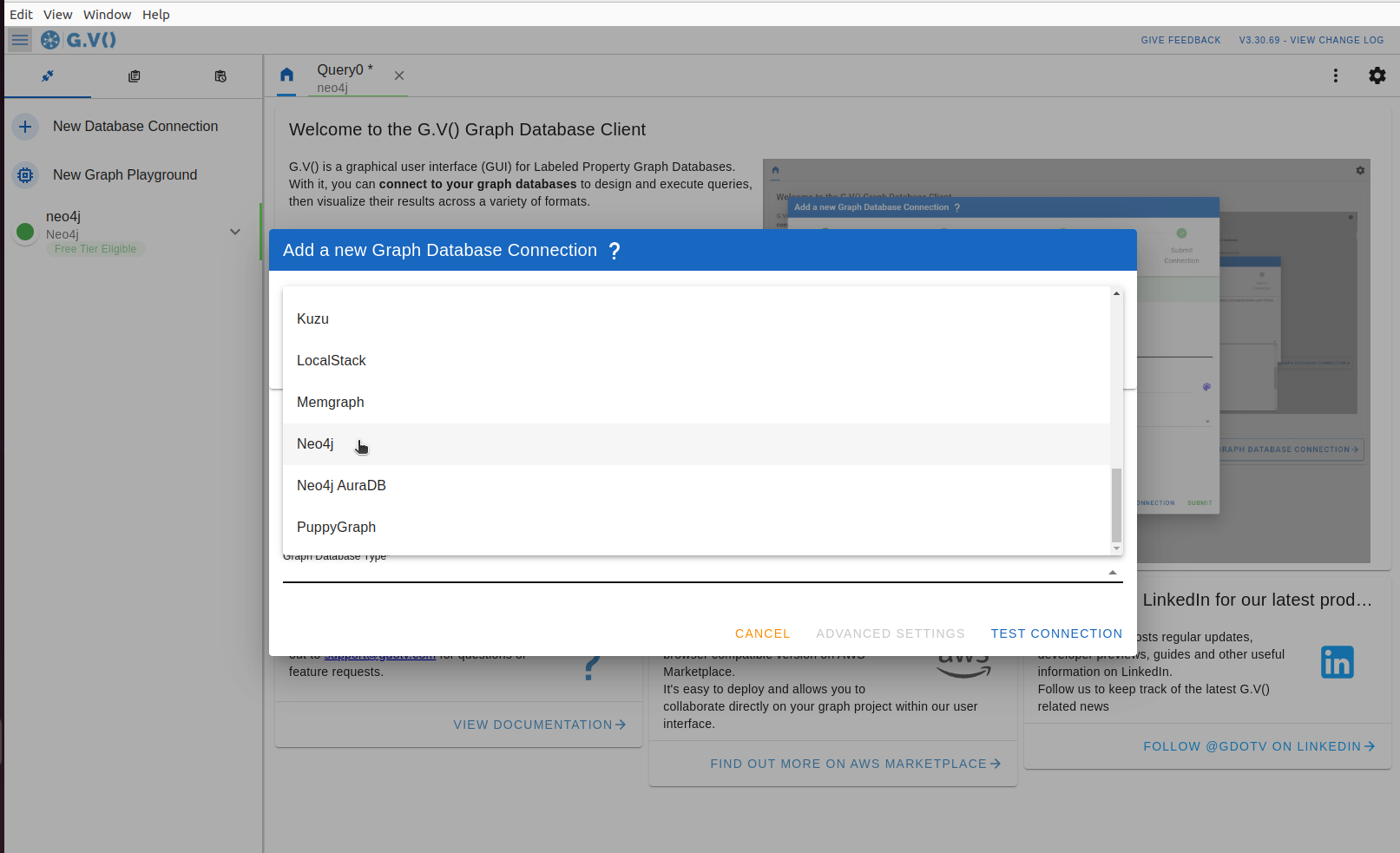Click ADVANCED SETTINGS button
This screenshot has height=853, width=1400.
point(891,633)
